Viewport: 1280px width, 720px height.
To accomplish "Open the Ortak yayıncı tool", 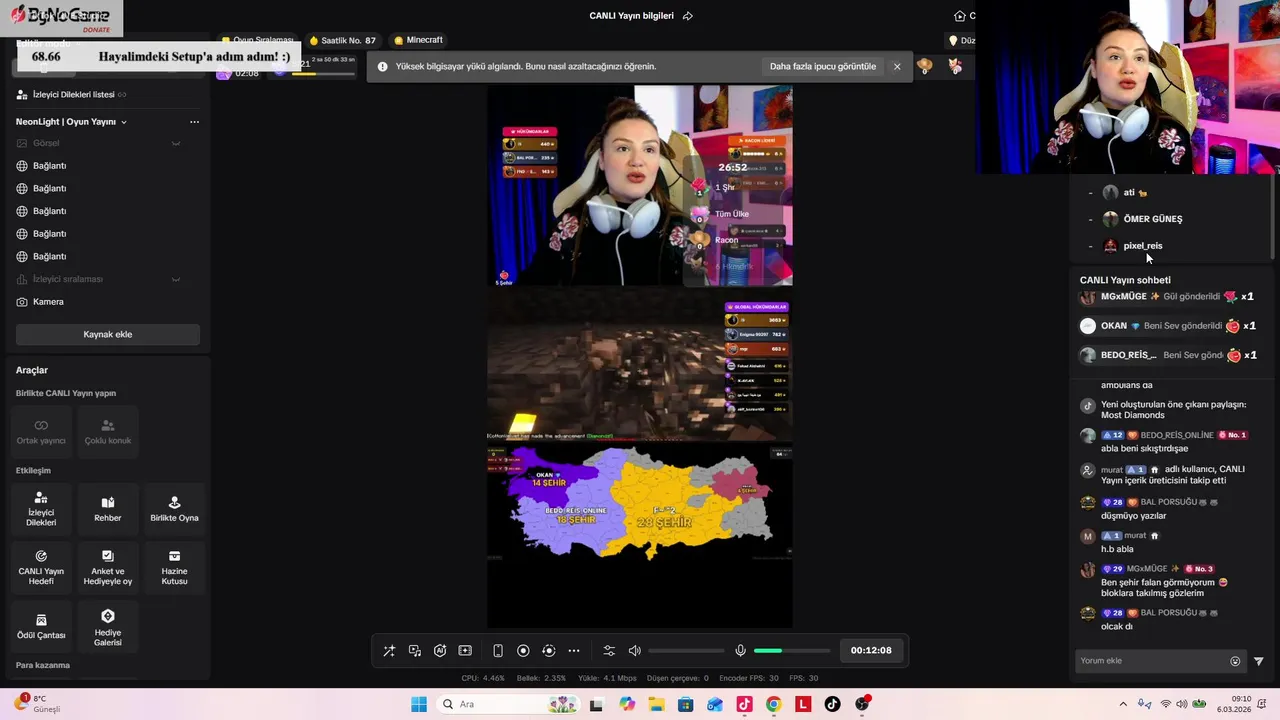I will [41, 431].
